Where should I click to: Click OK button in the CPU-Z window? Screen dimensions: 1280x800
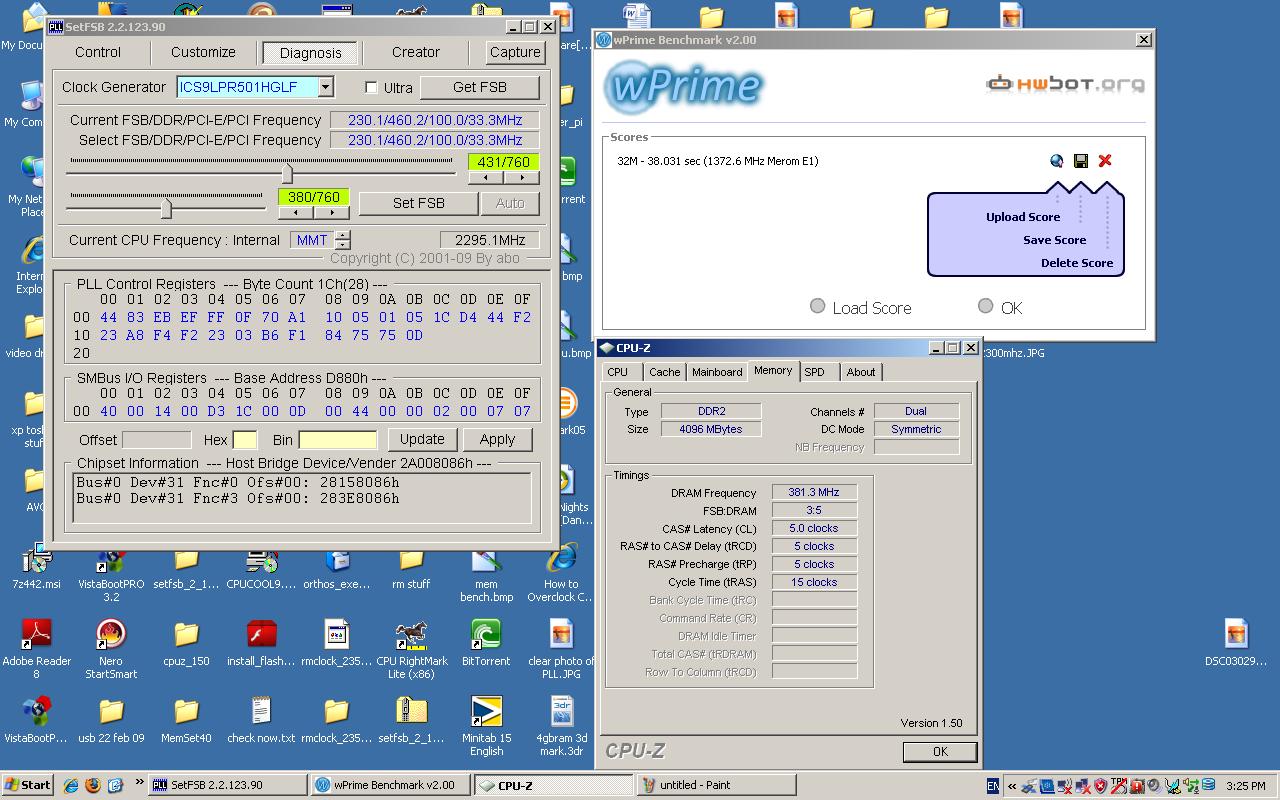(x=940, y=751)
